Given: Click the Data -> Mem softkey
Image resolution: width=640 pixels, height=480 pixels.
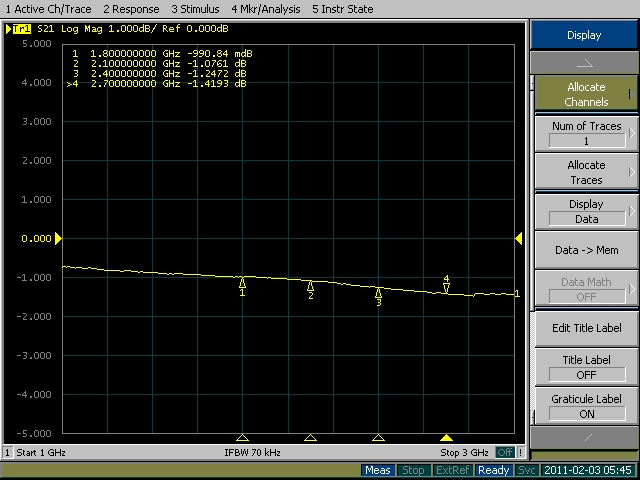Looking at the screenshot, I should click(586, 250).
